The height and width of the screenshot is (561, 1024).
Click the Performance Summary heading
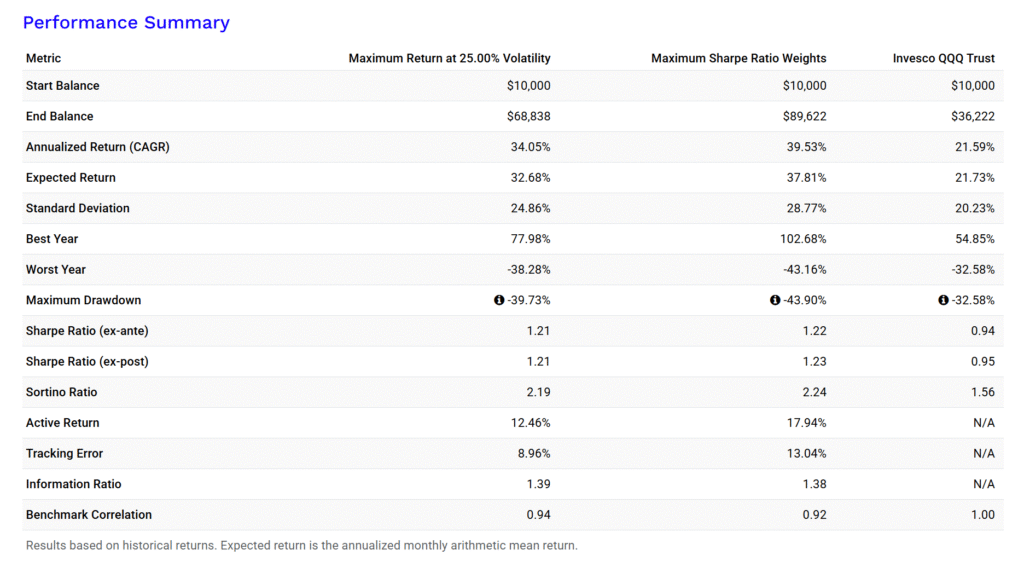pos(126,22)
